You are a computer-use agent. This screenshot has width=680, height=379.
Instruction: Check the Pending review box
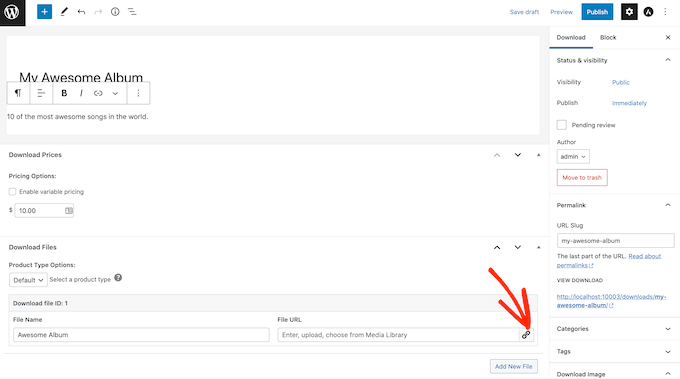point(562,125)
